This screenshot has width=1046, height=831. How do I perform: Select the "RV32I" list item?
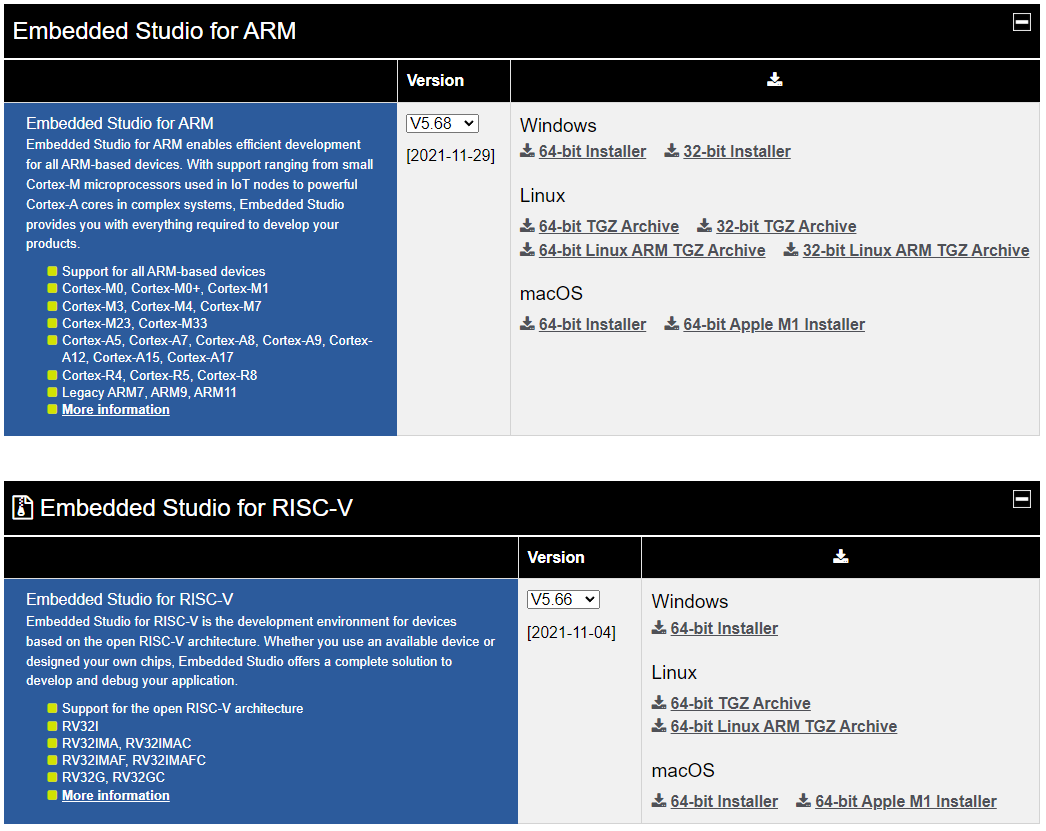tap(80, 726)
